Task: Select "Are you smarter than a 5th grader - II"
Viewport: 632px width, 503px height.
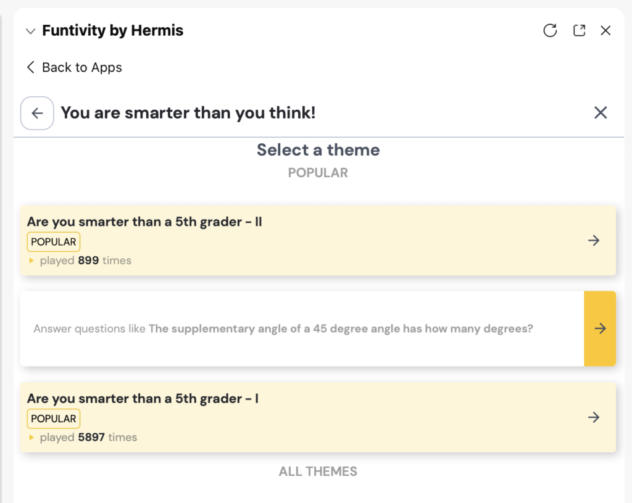Action: click(144, 221)
